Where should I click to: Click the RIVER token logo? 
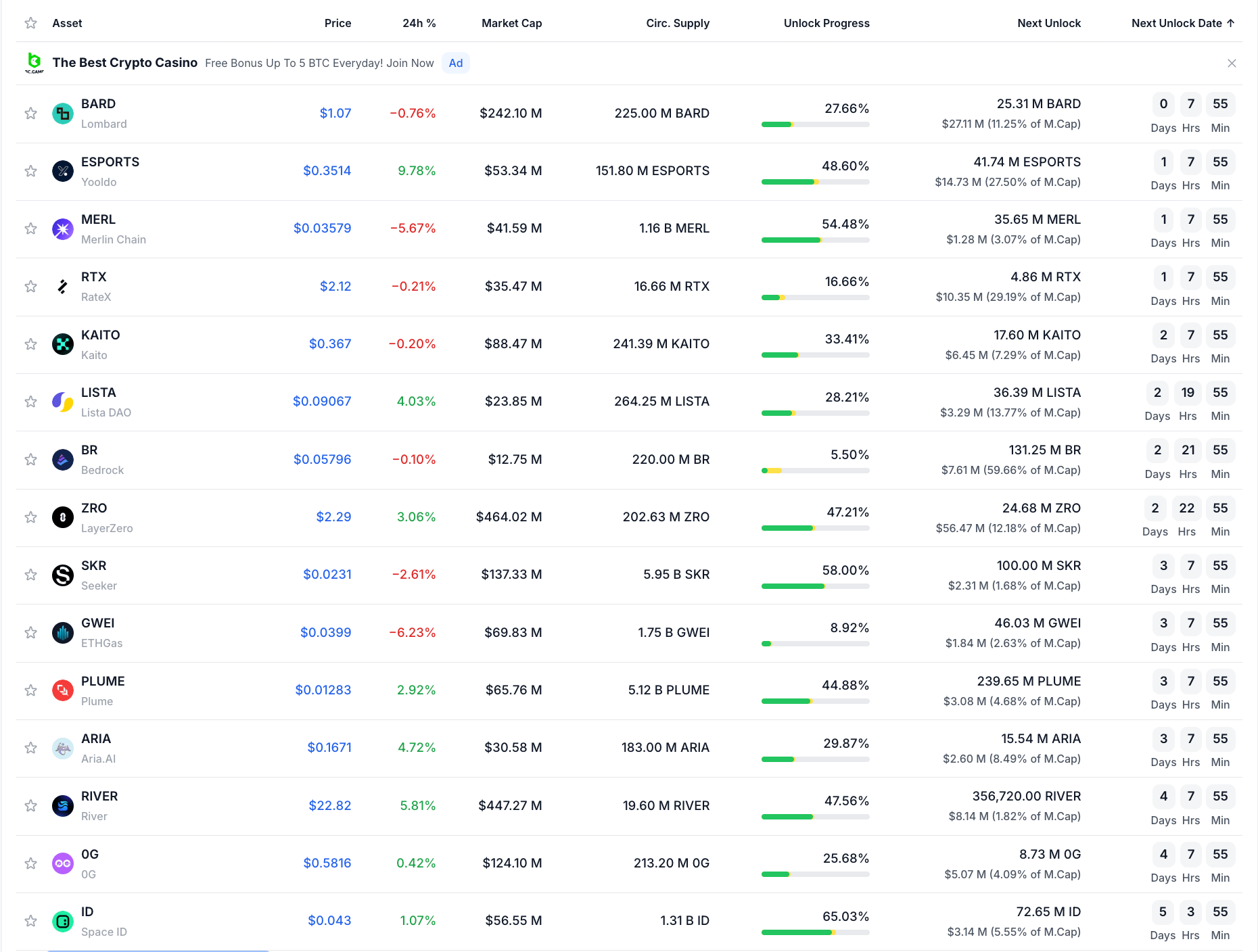coord(63,806)
